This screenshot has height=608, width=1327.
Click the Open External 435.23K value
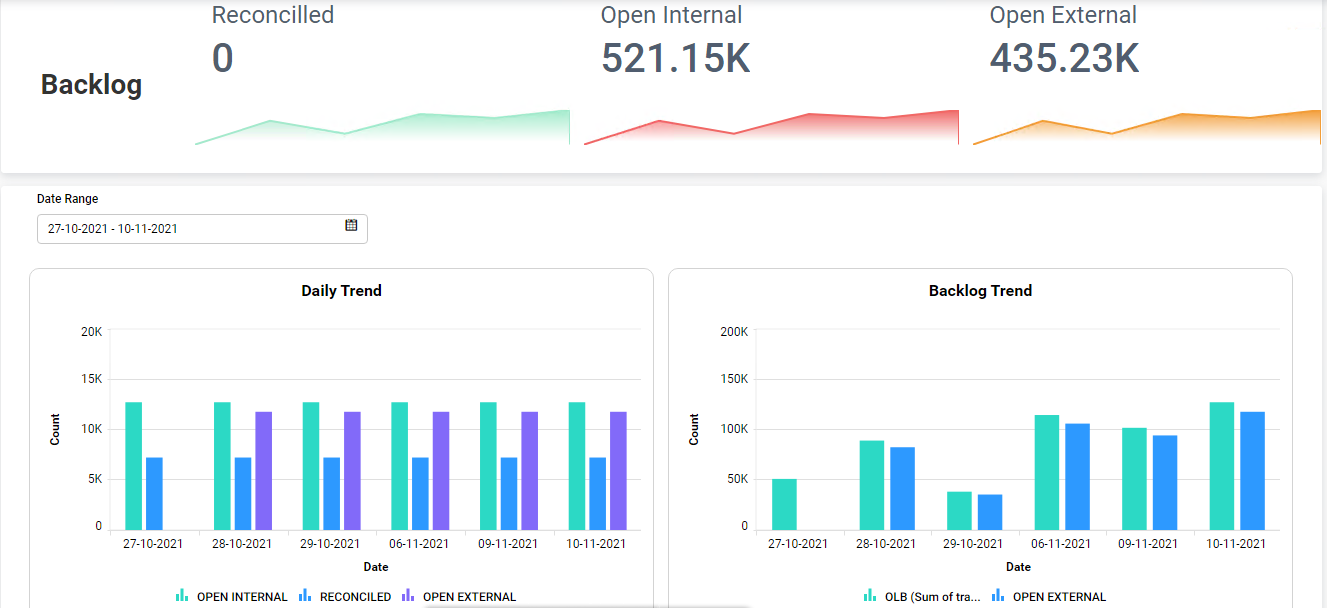[x=1064, y=59]
